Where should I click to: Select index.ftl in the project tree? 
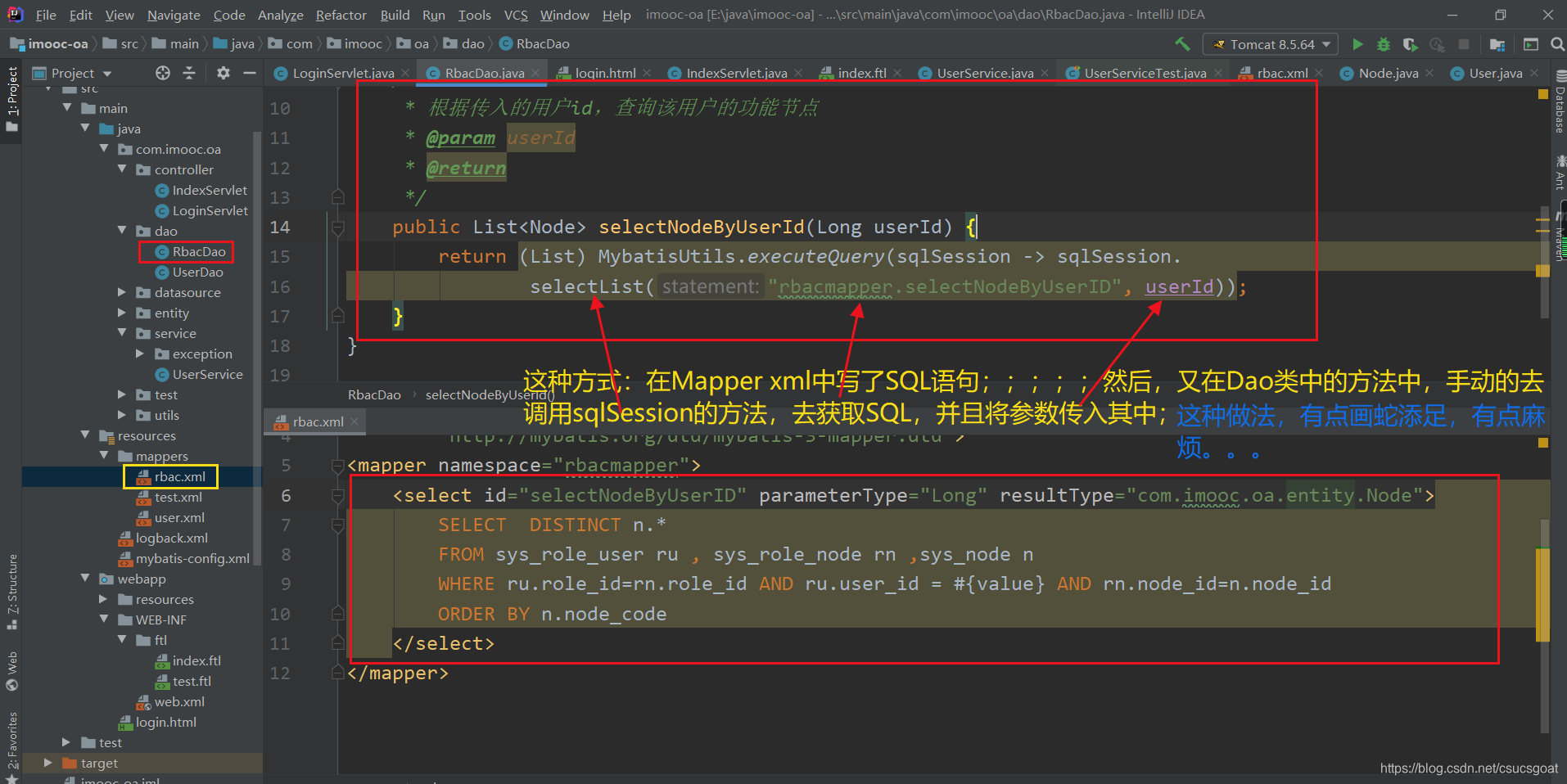(196, 660)
